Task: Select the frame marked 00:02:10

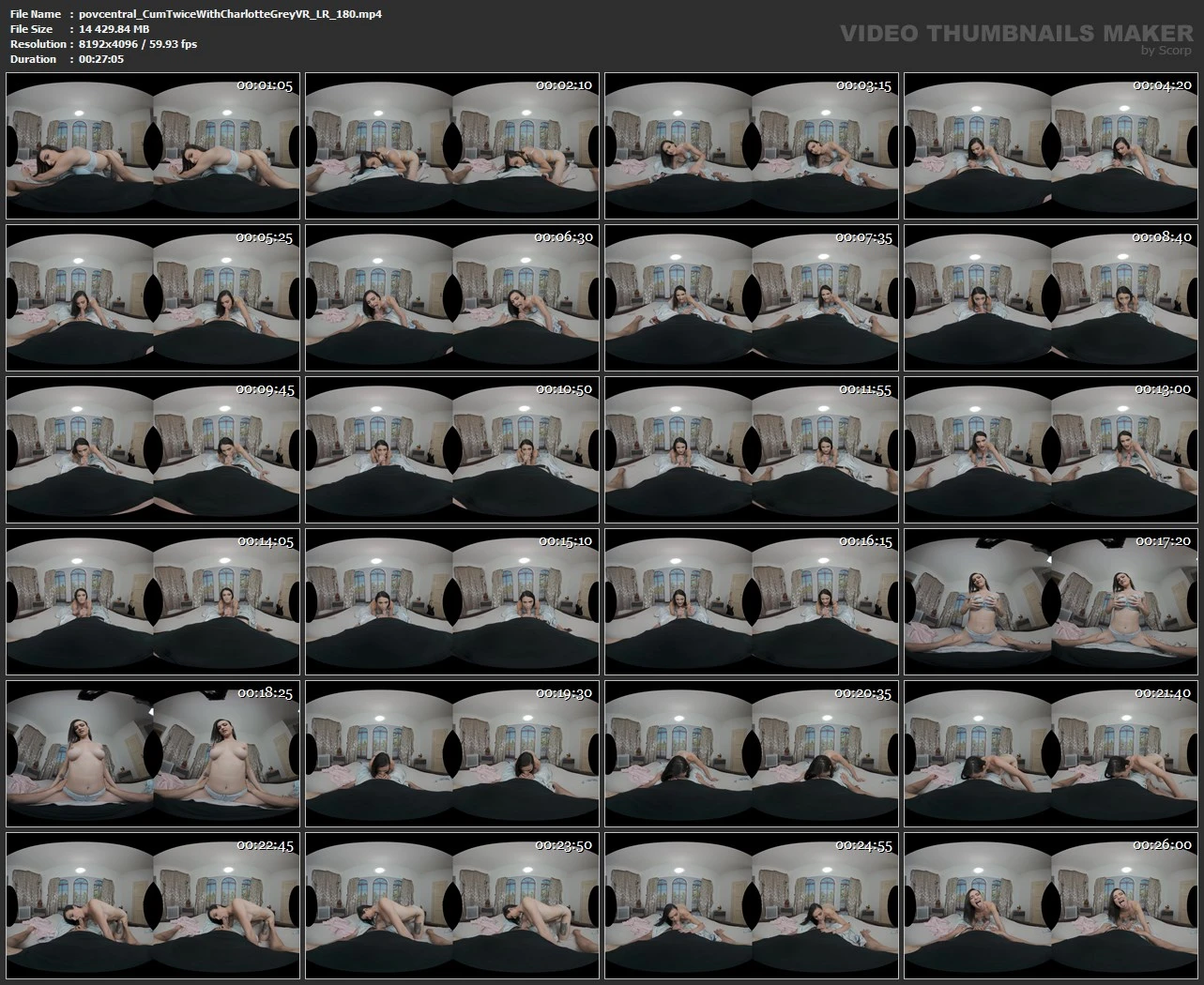Action: [x=452, y=145]
